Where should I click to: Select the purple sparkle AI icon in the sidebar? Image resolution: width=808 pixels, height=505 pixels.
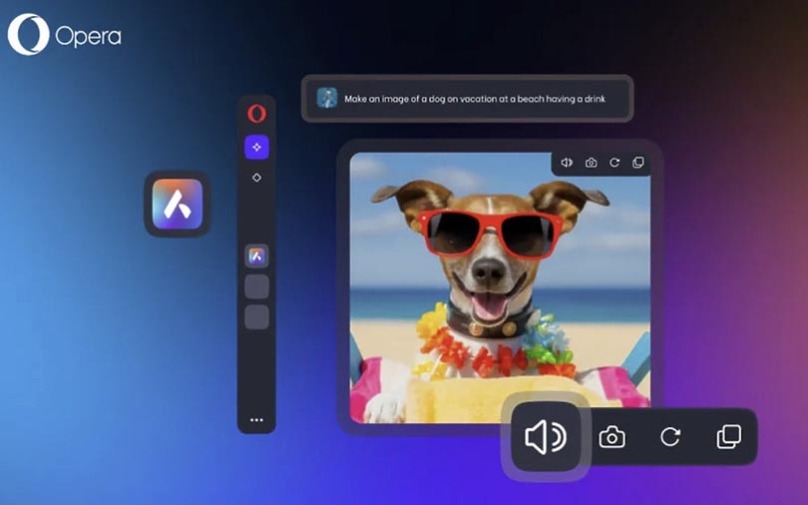257,147
